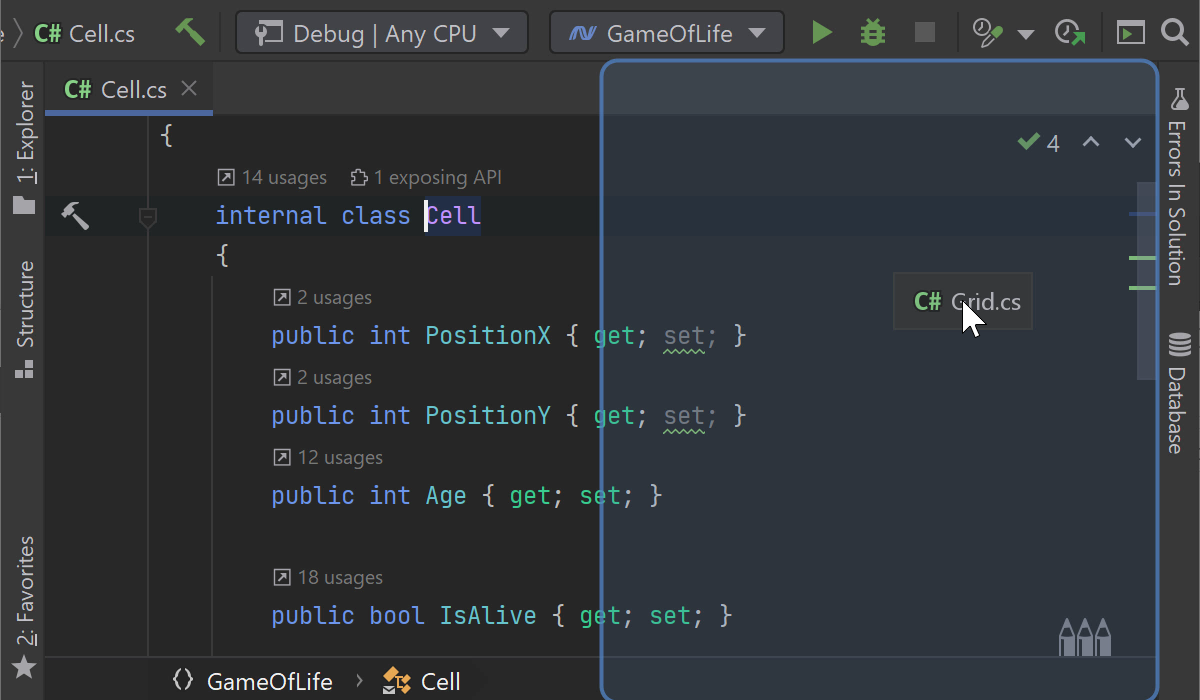1200x700 pixels.
Task: Click the build hammer in the top toolbar
Action: (190, 32)
